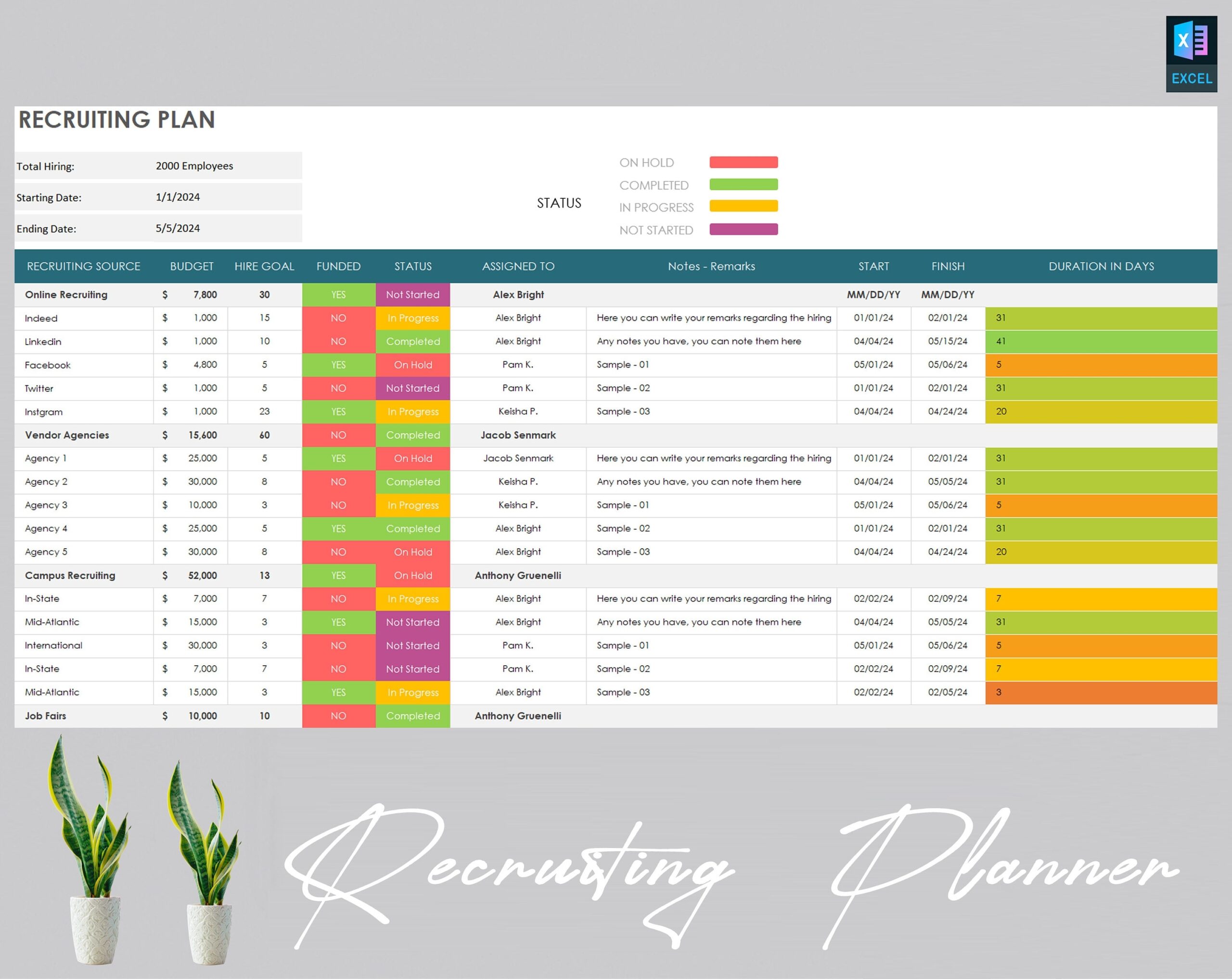The height and width of the screenshot is (979, 1232).
Task: Toggle the Funded NO cell for Indeed
Action: click(x=338, y=318)
